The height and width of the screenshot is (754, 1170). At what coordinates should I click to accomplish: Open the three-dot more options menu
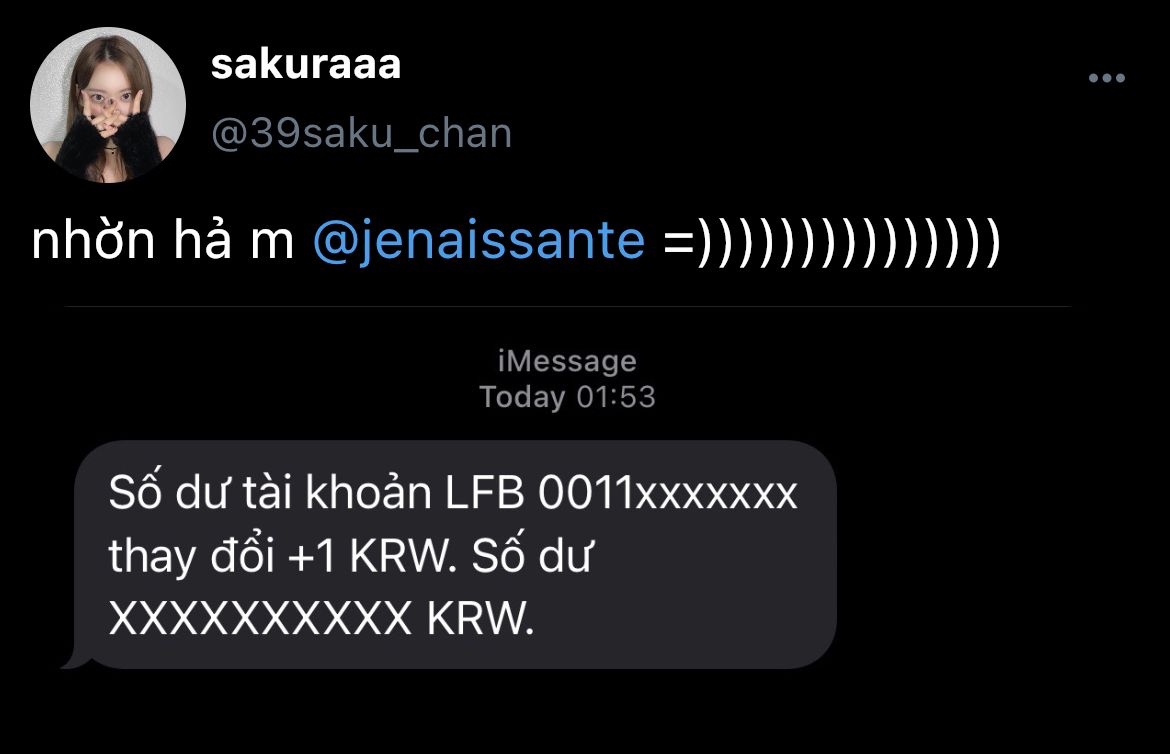(x=1106, y=78)
